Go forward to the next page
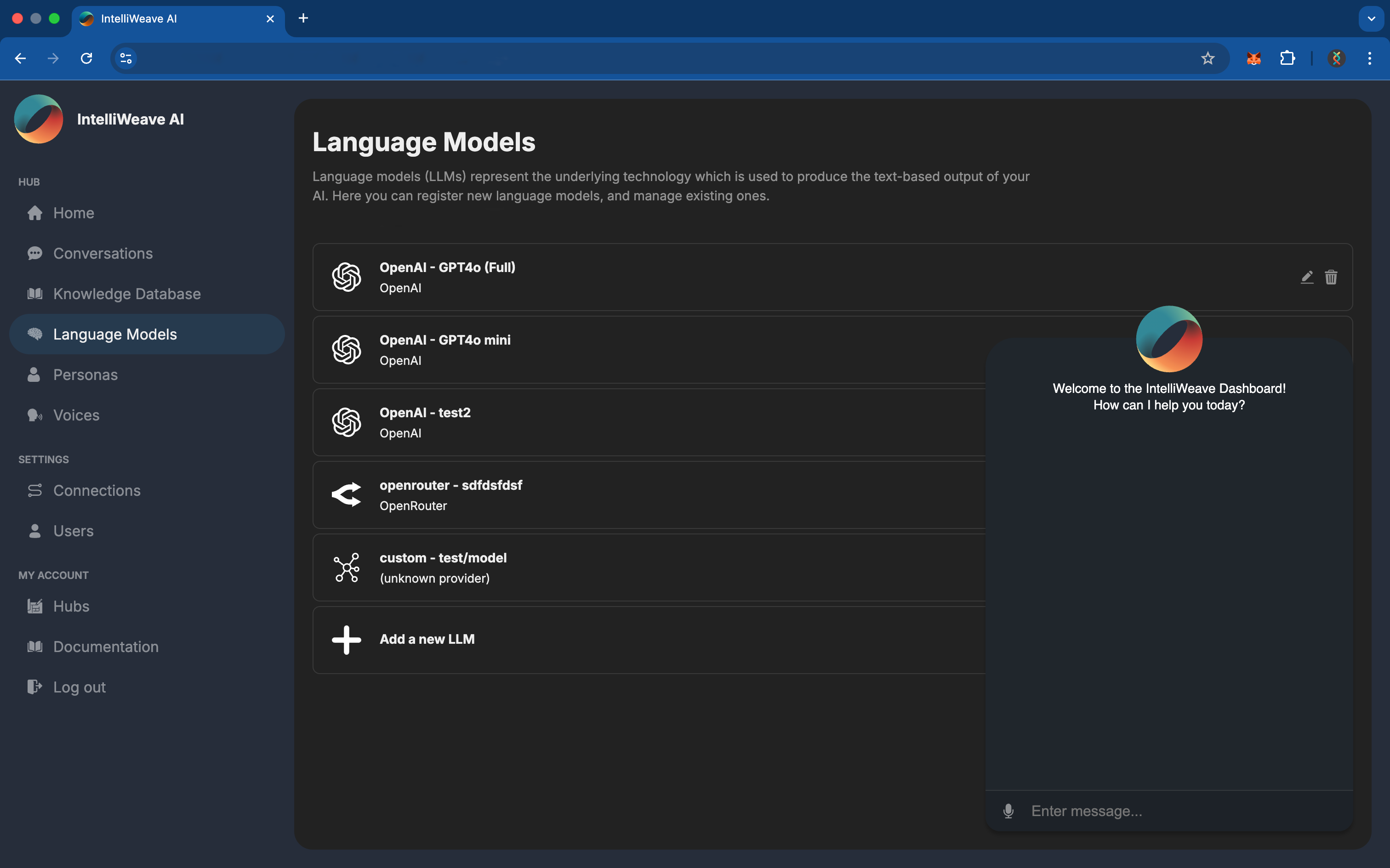The height and width of the screenshot is (868, 1390). click(x=53, y=58)
